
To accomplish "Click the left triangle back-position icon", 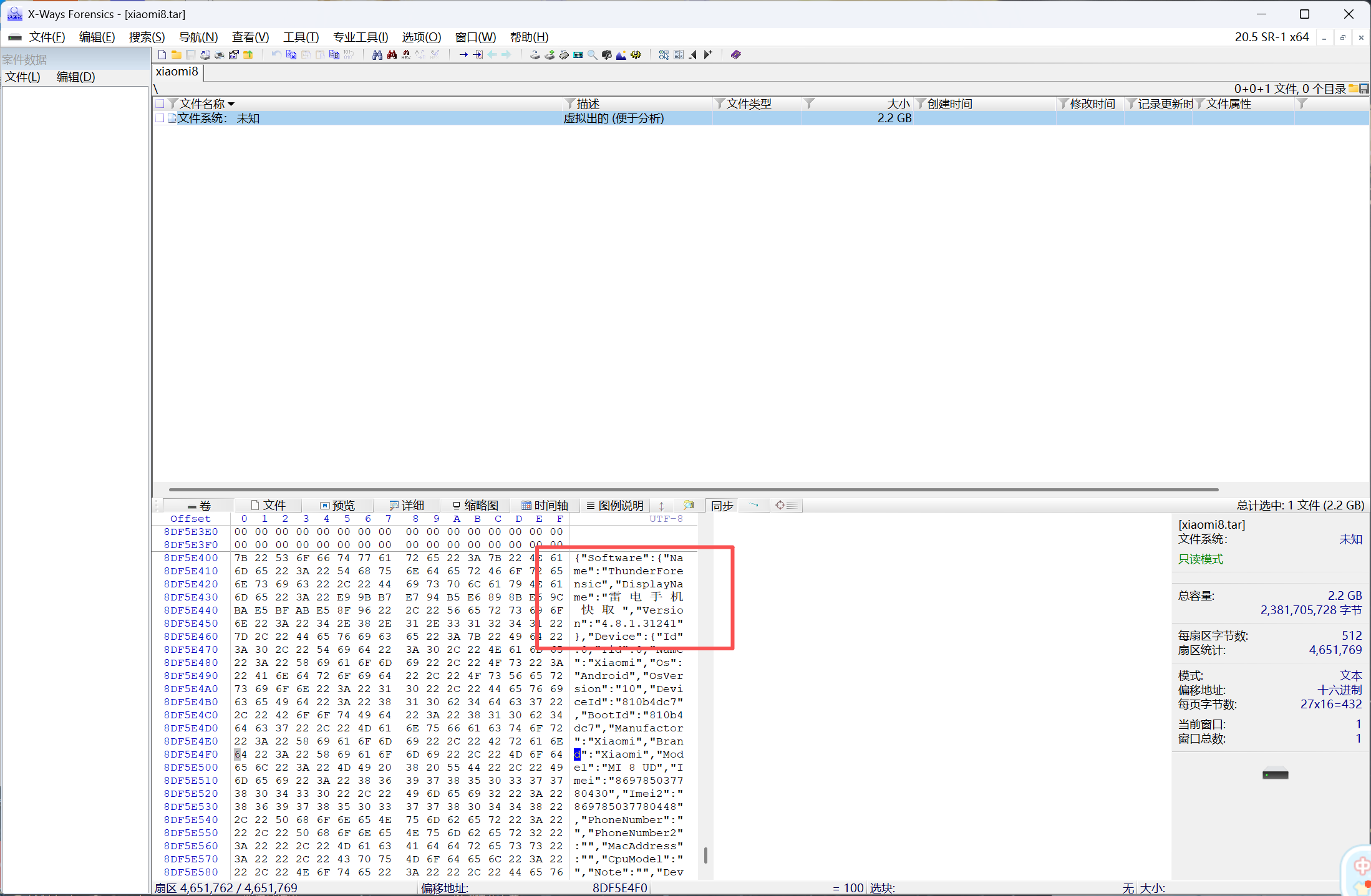I will coord(693,55).
